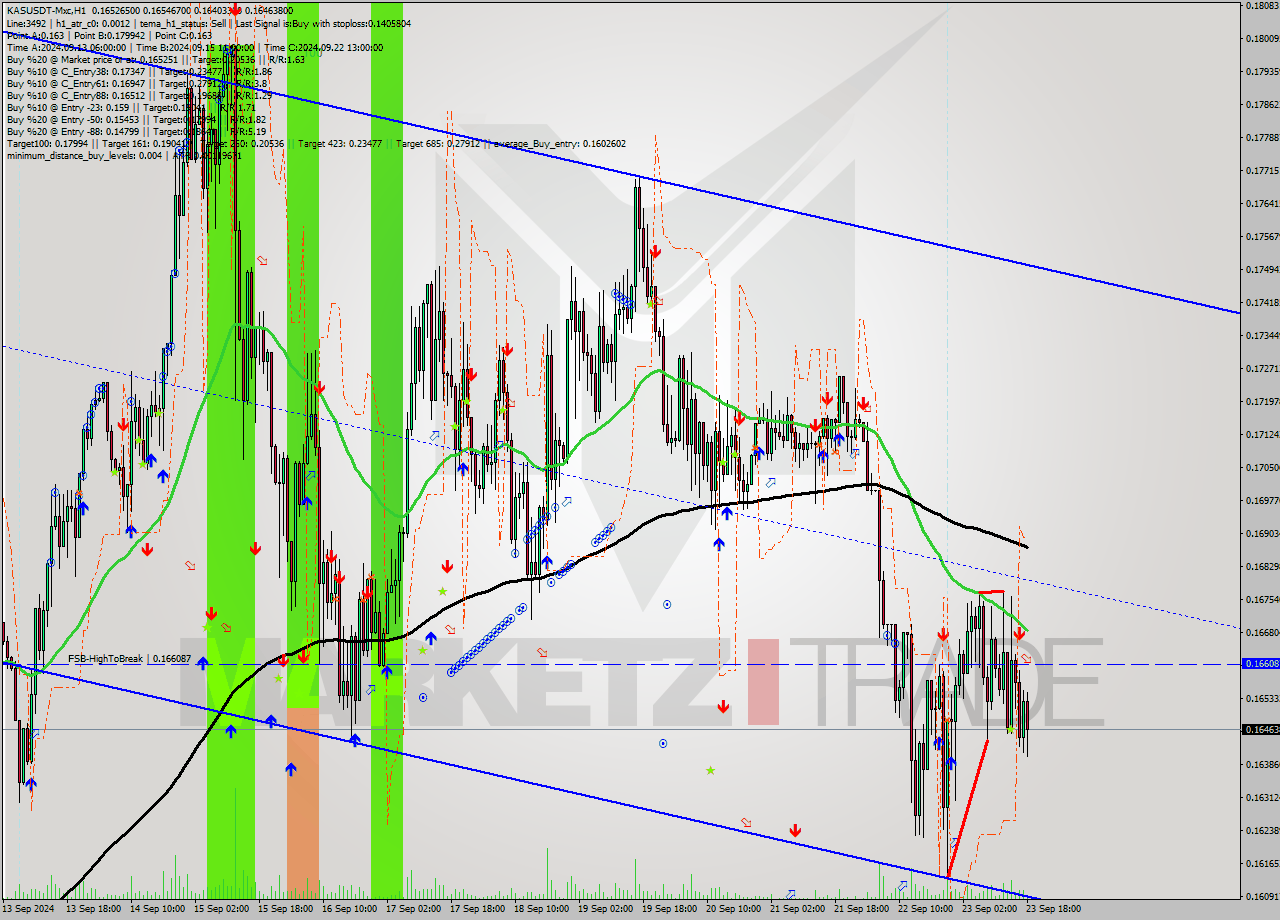This screenshot has width=1280, height=920.
Task: Click price axis label 0.17494
Action: coord(1262,270)
